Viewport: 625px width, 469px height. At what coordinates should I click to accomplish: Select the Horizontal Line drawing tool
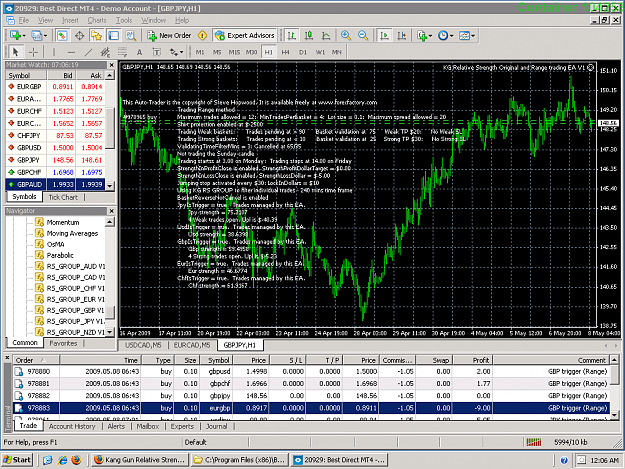[71, 52]
